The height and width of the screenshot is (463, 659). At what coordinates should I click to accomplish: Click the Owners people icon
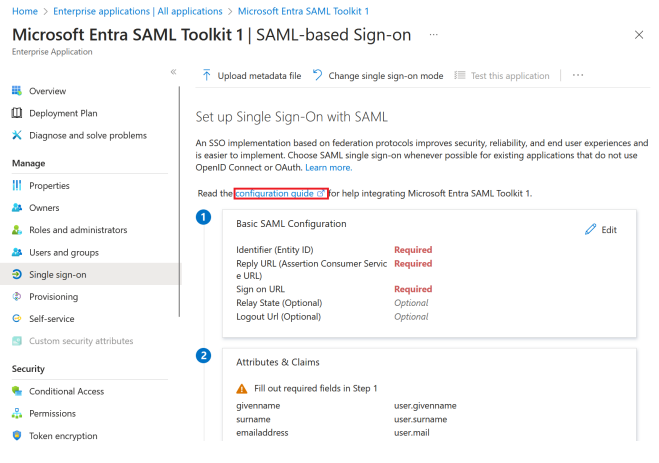pyautogui.click(x=17, y=208)
